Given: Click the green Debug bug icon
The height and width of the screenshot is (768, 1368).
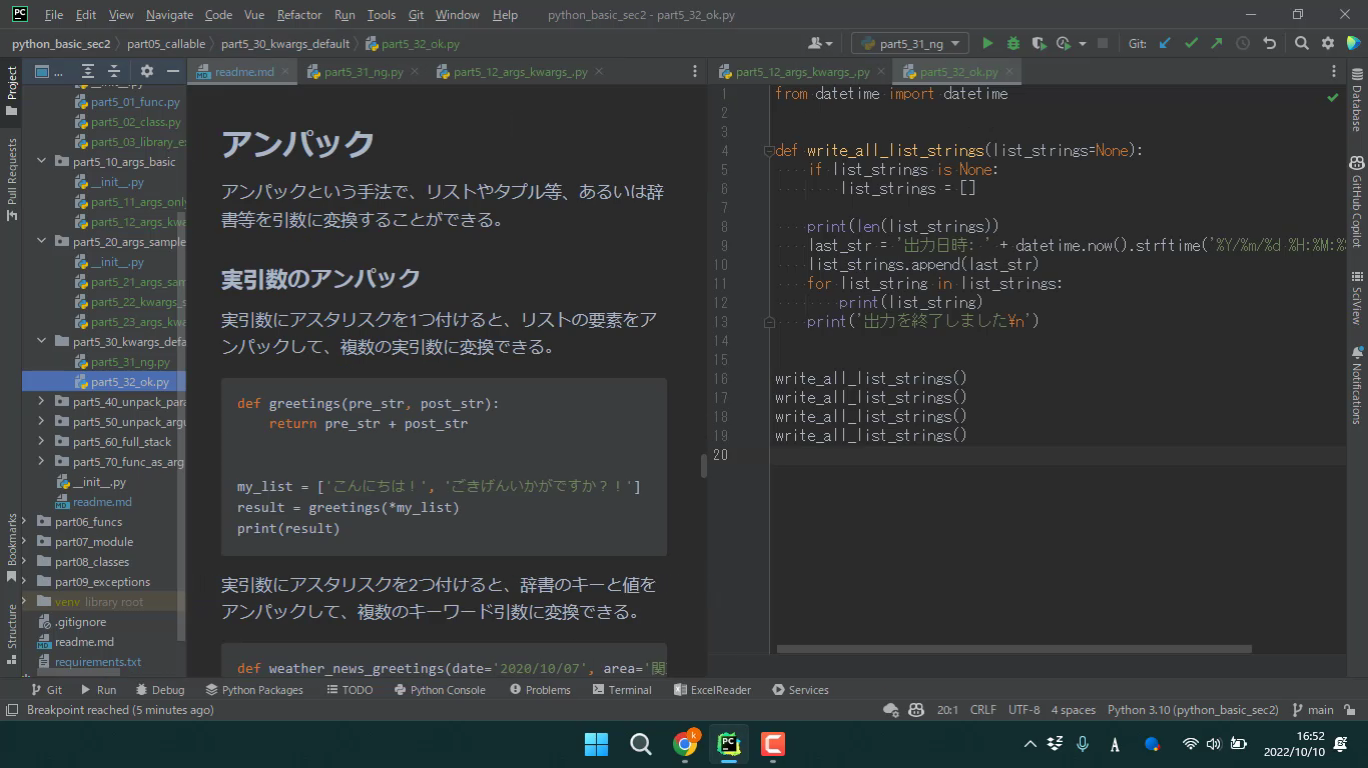Looking at the screenshot, I should pos(1013,43).
